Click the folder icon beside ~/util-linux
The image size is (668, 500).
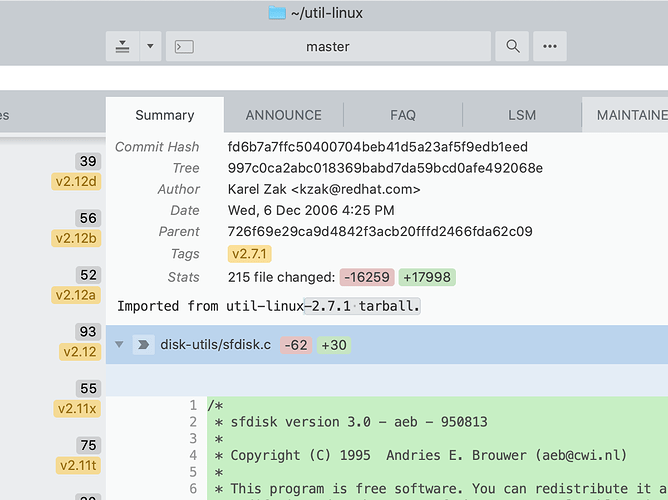(x=277, y=13)
